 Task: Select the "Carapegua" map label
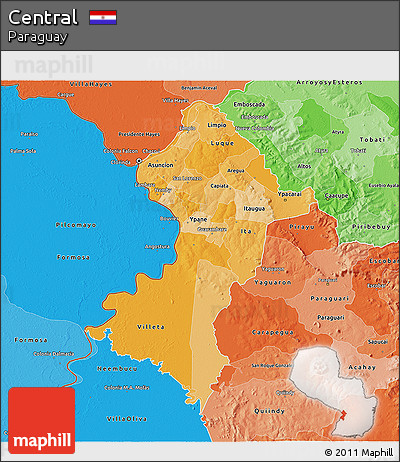tap(273, 332)
